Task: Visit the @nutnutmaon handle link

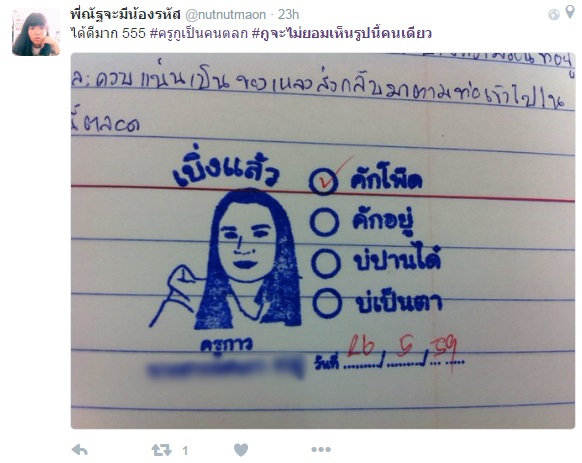Action: [x=225, y=14]
